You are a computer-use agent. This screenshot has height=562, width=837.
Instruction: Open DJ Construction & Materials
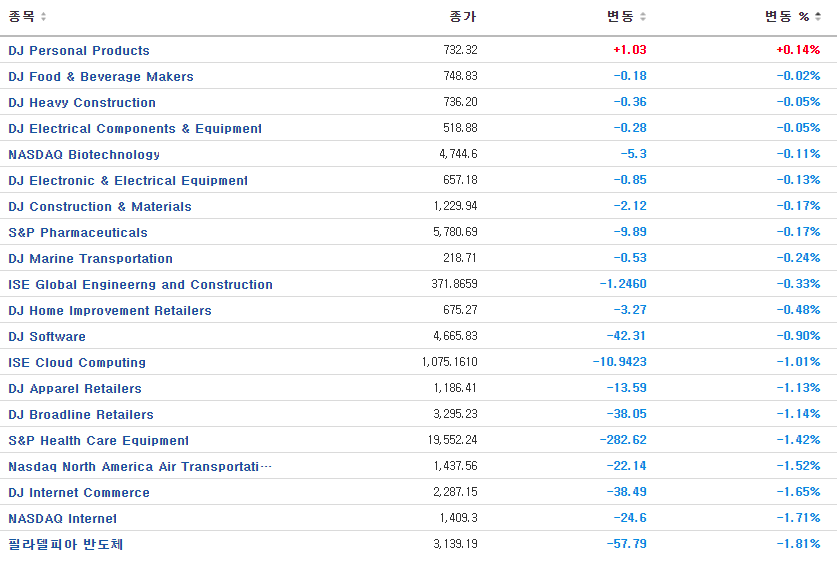point(100,207)
